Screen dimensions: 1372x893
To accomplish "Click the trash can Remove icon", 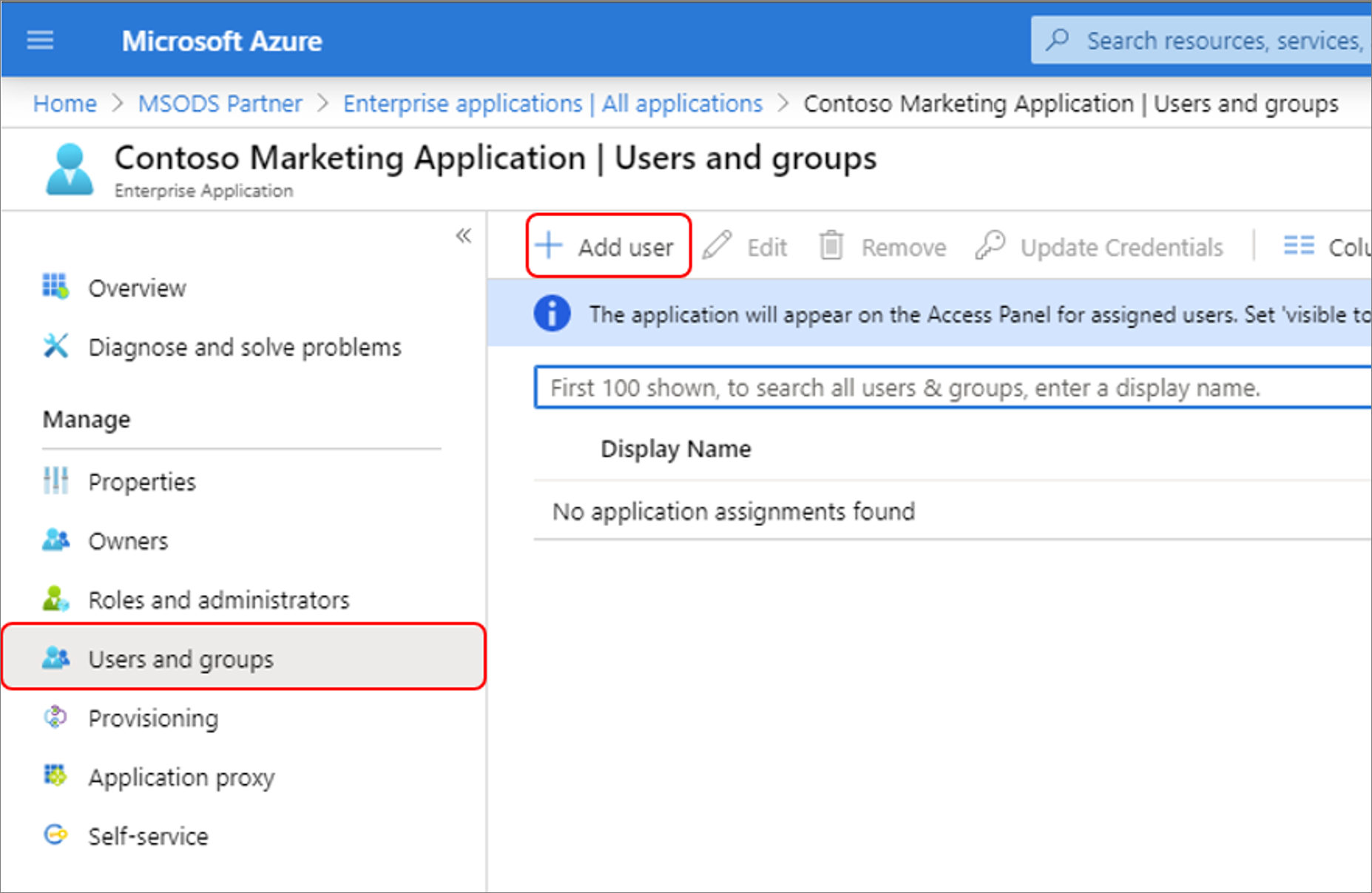I will tap(831, 246).
